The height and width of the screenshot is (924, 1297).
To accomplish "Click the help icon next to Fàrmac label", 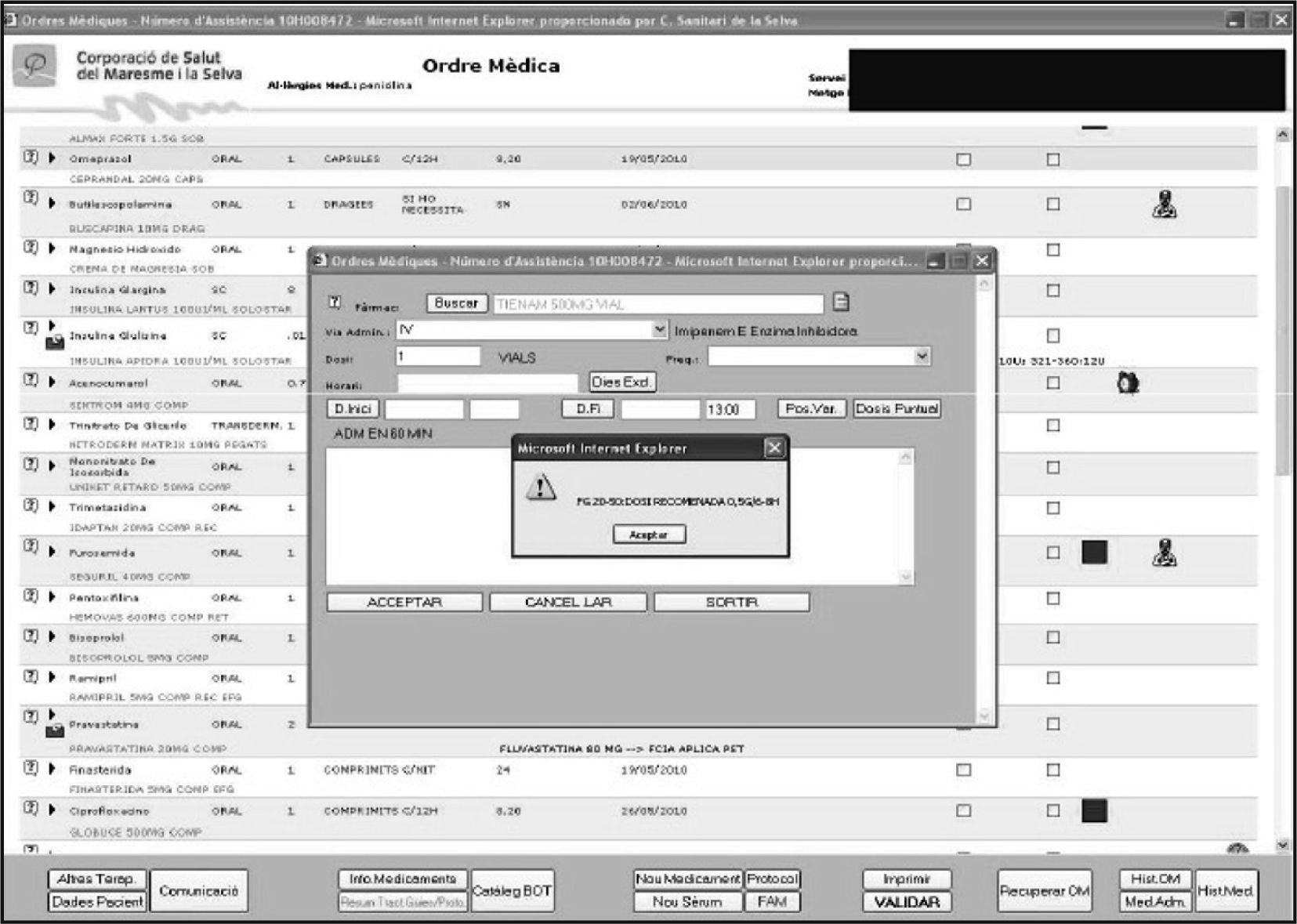I will tap(335, 303).
